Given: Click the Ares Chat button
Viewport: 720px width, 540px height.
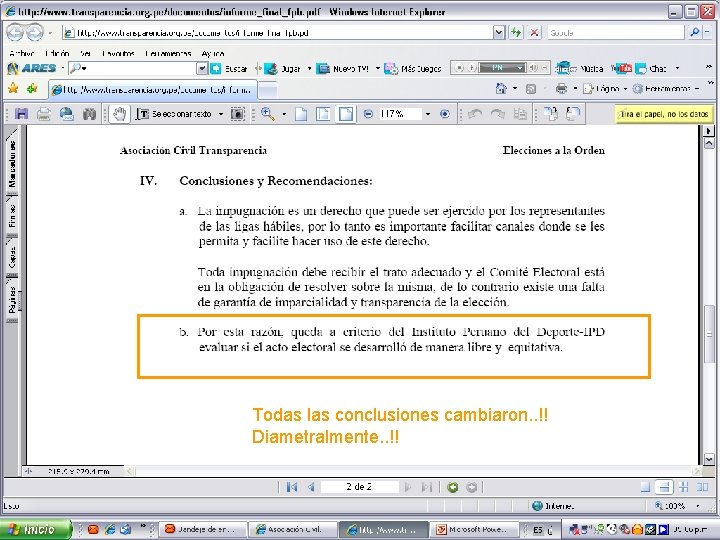Looking at the screenshot, I should [651, 68].
